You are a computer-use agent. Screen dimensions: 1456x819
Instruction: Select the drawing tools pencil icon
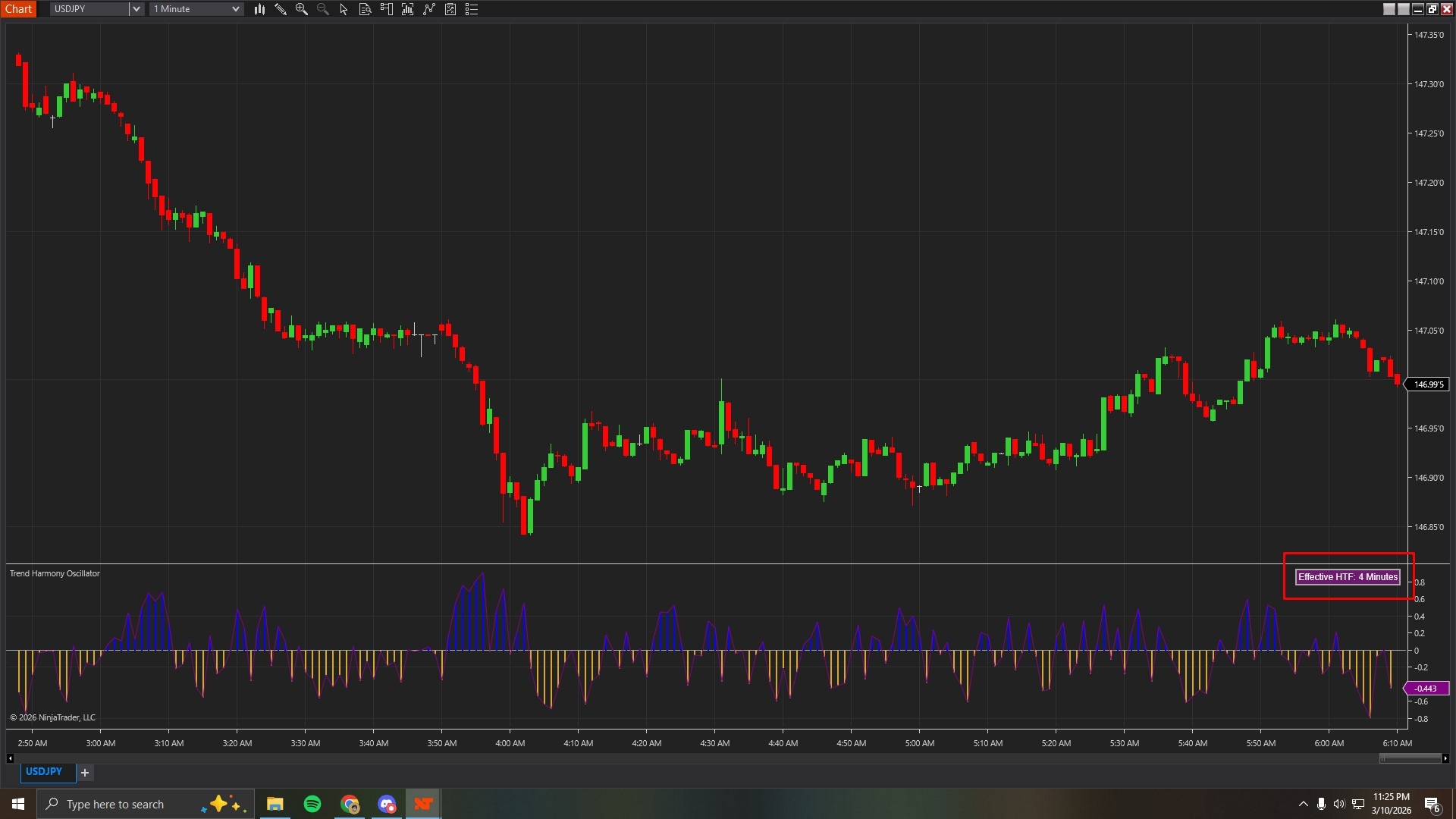281,9
